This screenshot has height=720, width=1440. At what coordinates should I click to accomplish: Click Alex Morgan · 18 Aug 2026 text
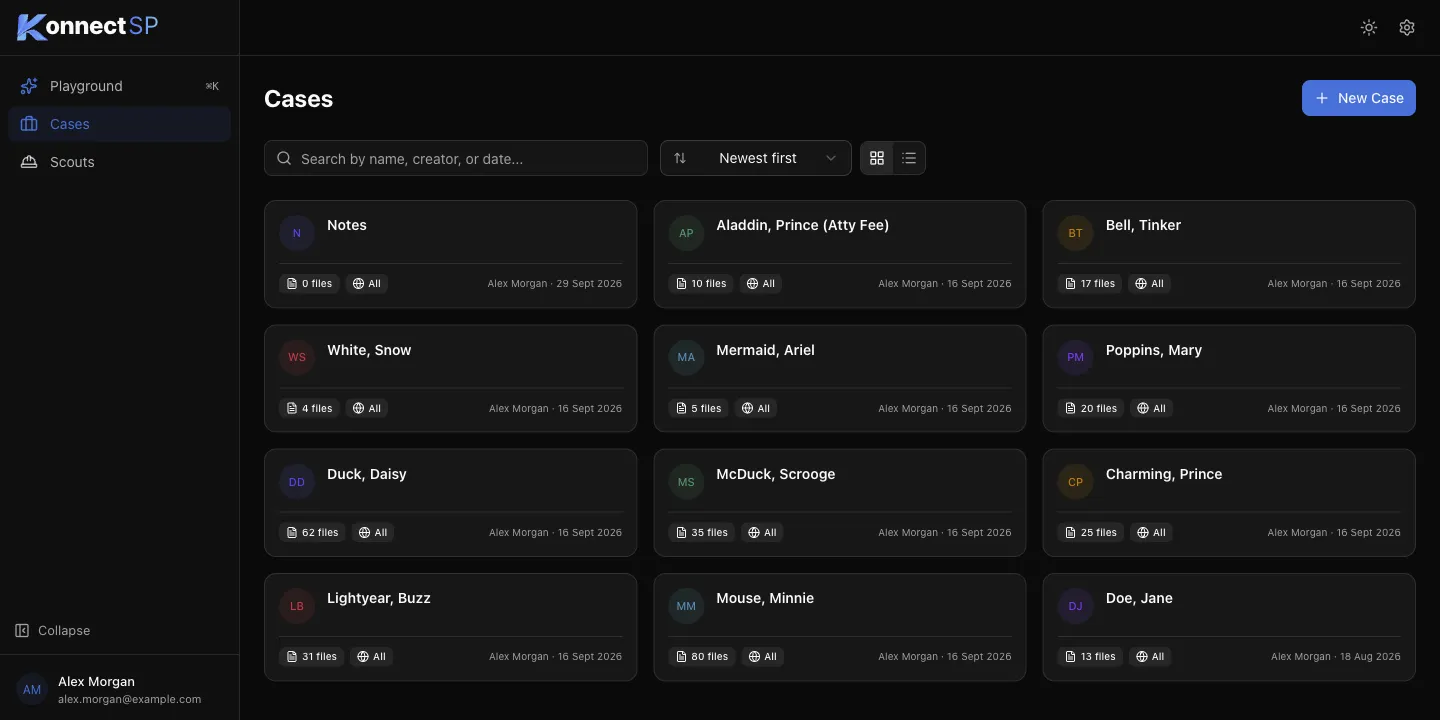click(1336, 657)
